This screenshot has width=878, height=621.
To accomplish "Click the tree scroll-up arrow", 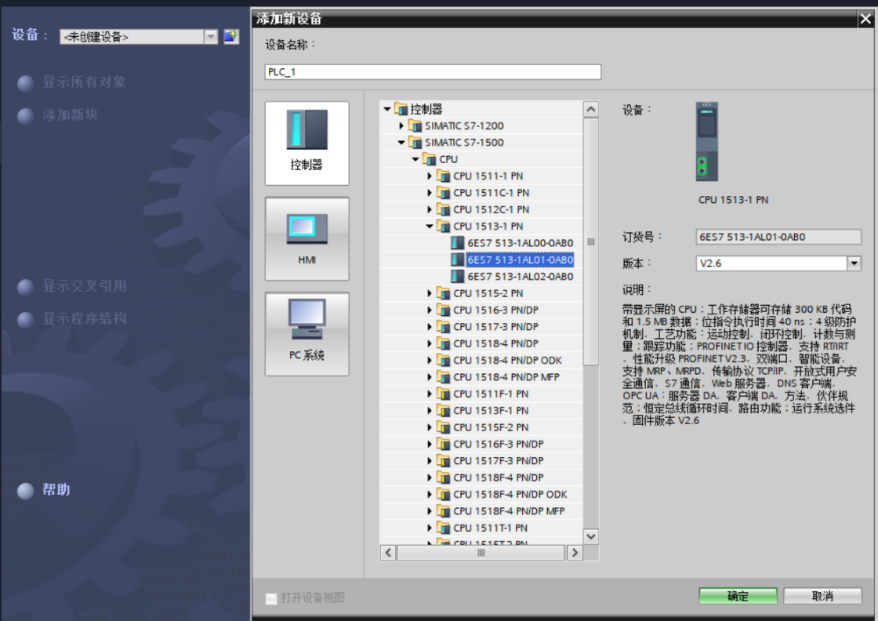I will pos(591,109).
